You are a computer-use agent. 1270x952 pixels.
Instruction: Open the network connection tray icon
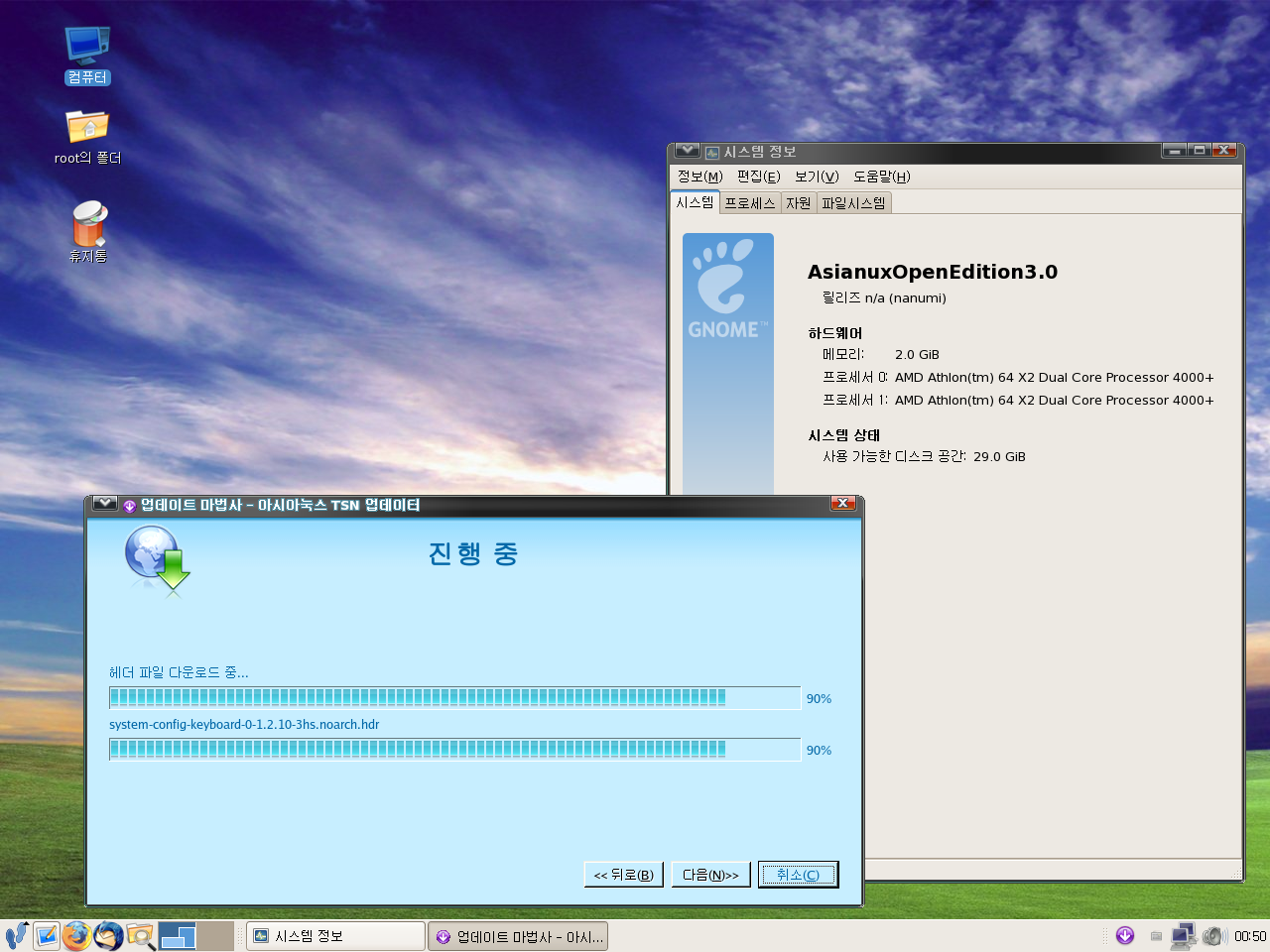(1184, 935)
